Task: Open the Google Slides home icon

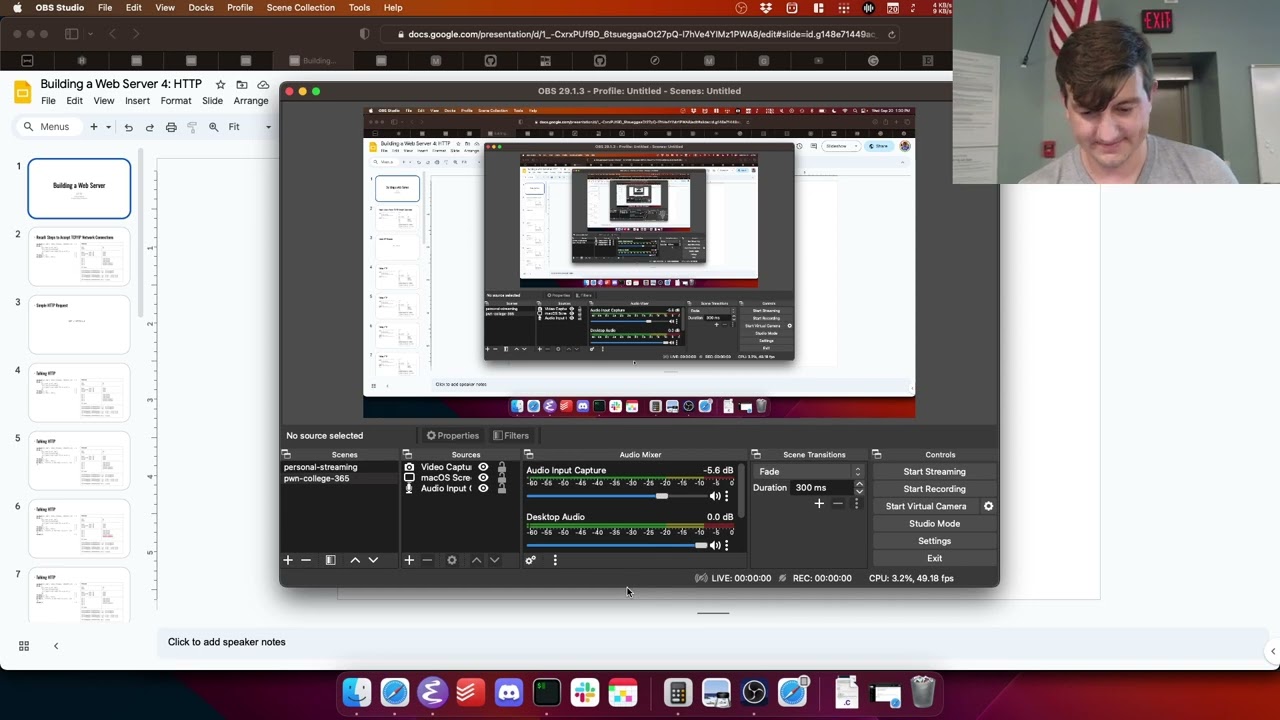Action: point(22,92)
